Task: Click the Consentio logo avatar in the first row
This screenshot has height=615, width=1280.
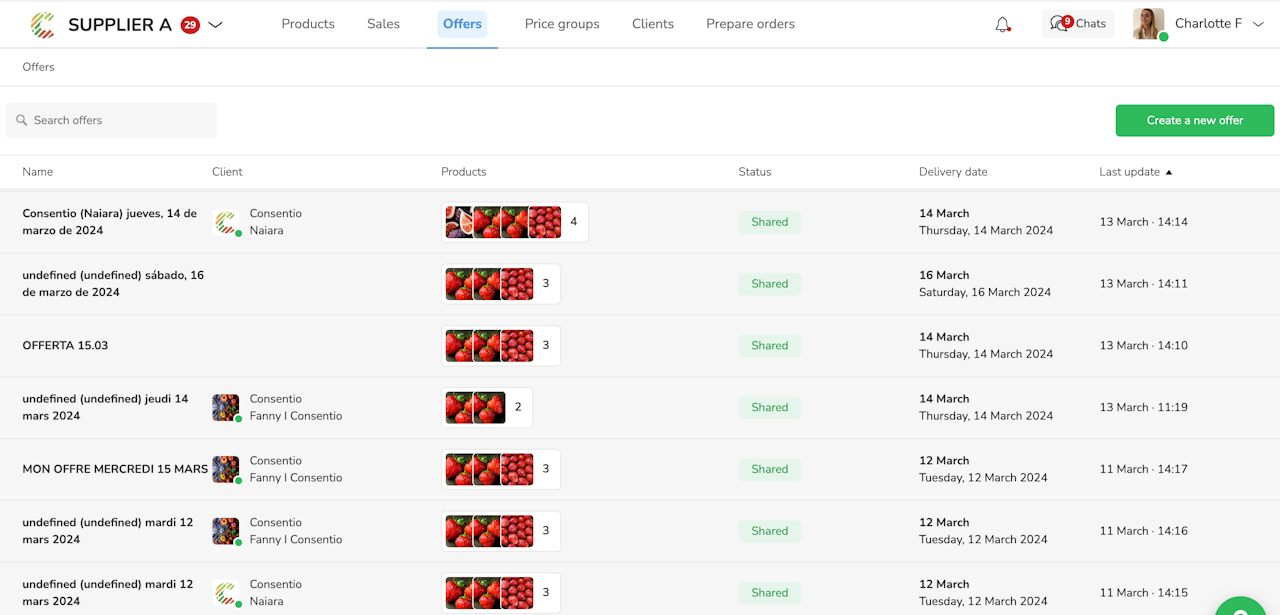Action: click(226, 222)
